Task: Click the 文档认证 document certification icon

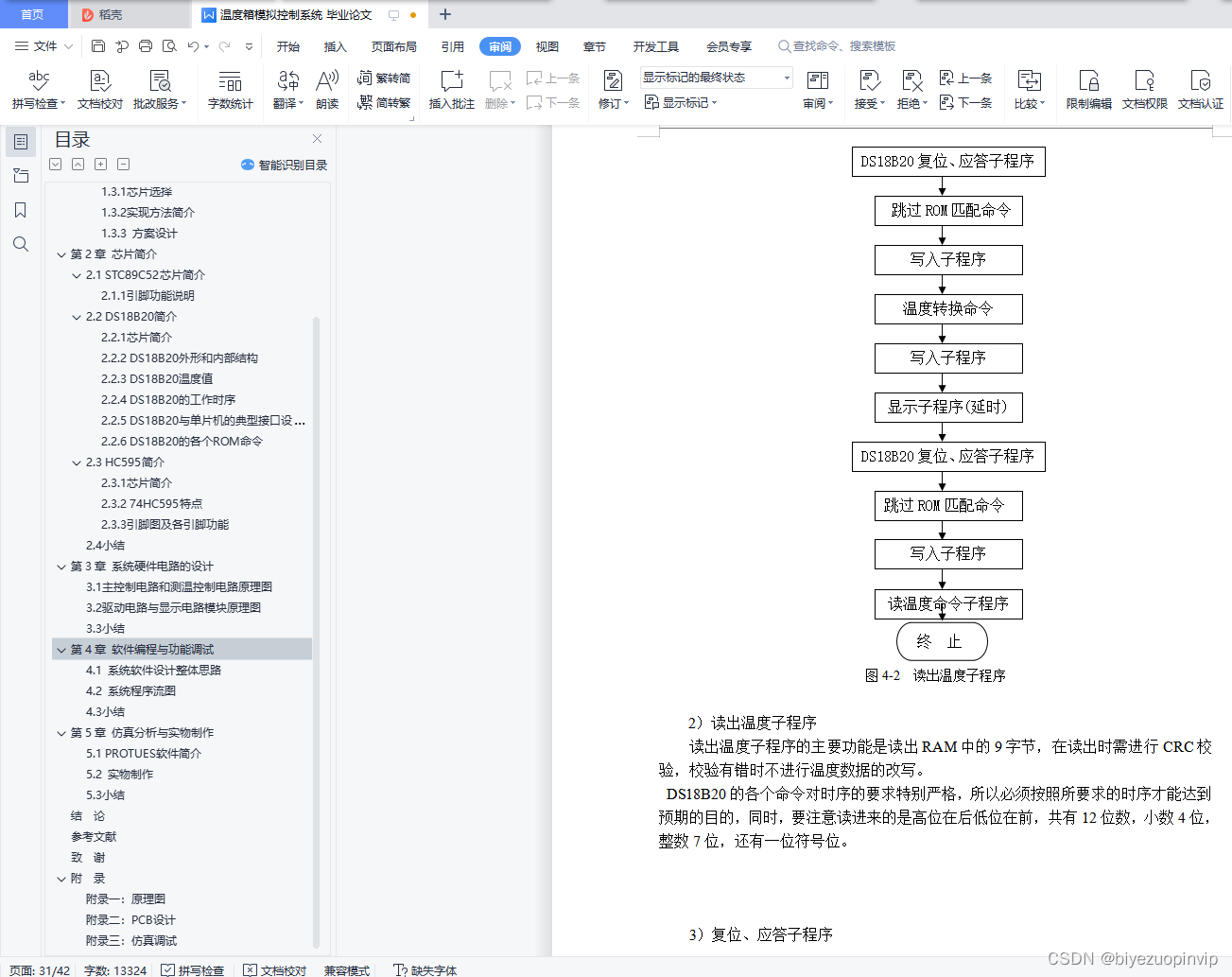Action: pos(1200,89)
